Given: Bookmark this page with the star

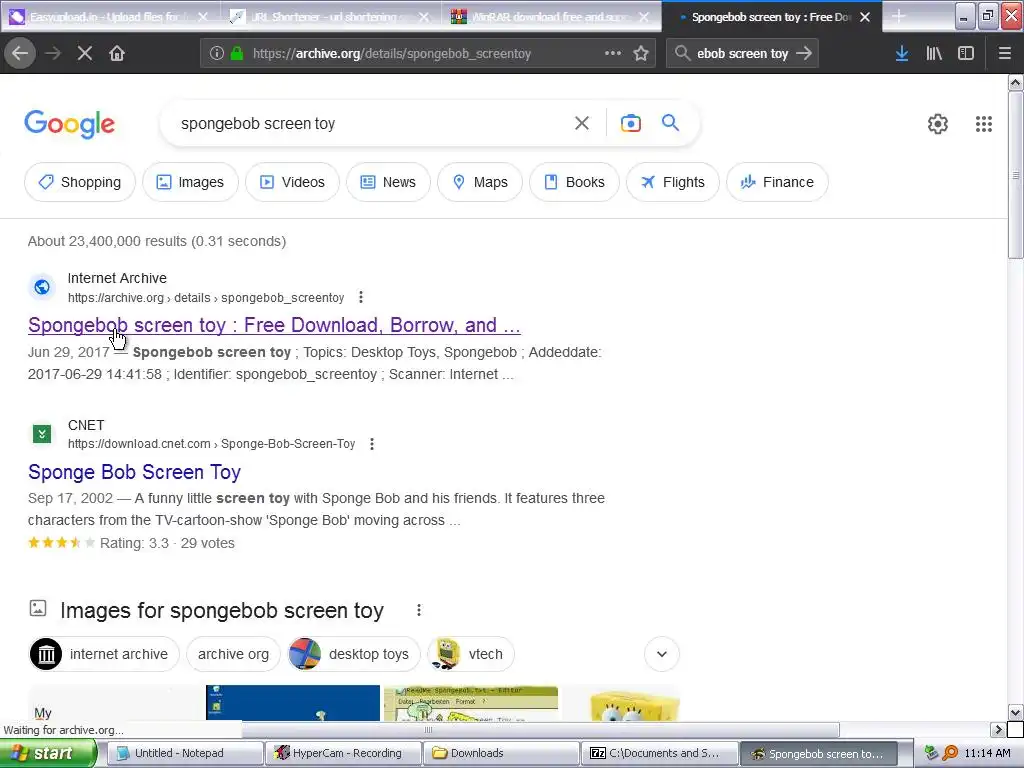Looking at the screenshot, I should 641,54.
